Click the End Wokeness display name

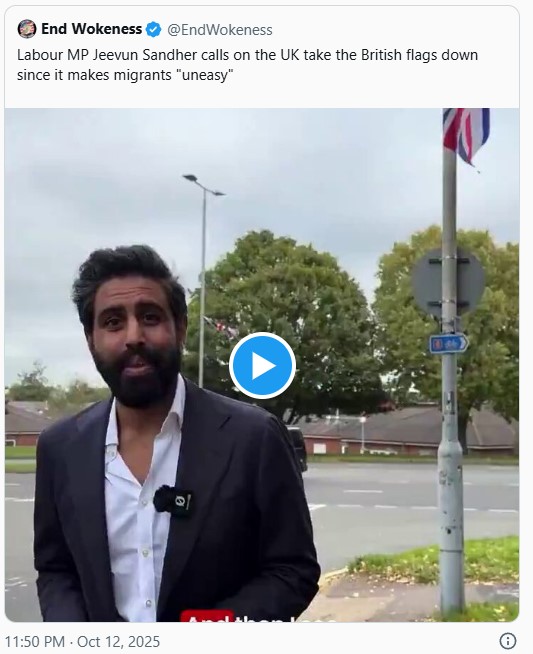(x=91, y=29)
